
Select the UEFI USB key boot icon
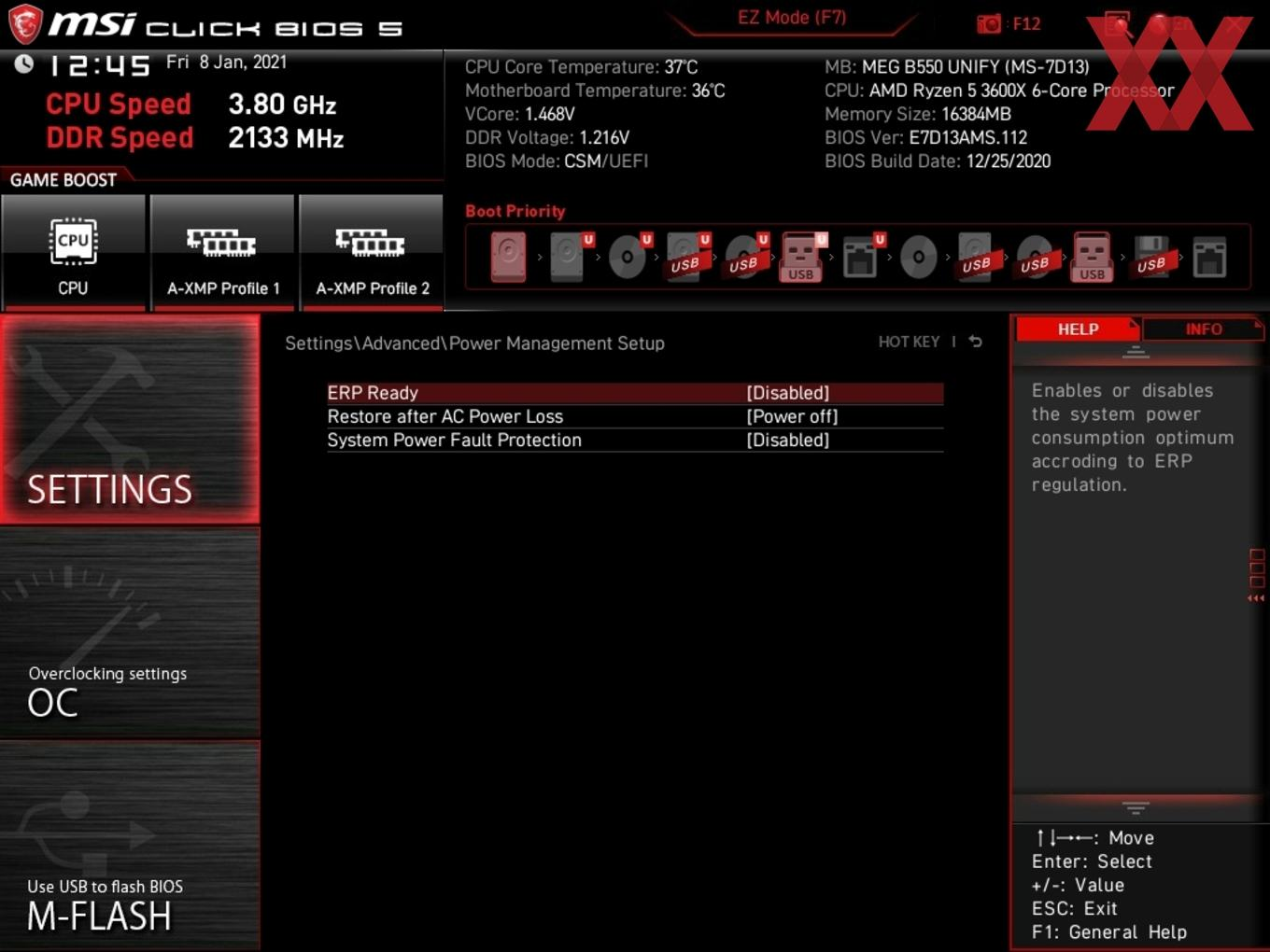[x=801, y=257]
